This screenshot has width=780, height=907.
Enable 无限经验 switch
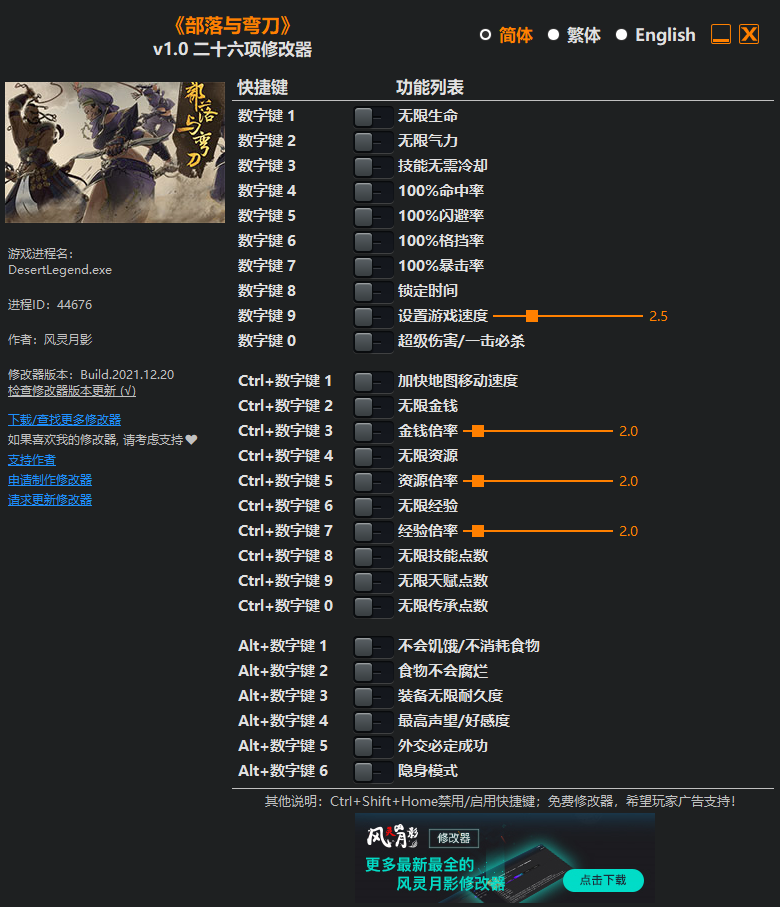pyautogui.click(x=373, y=507)
